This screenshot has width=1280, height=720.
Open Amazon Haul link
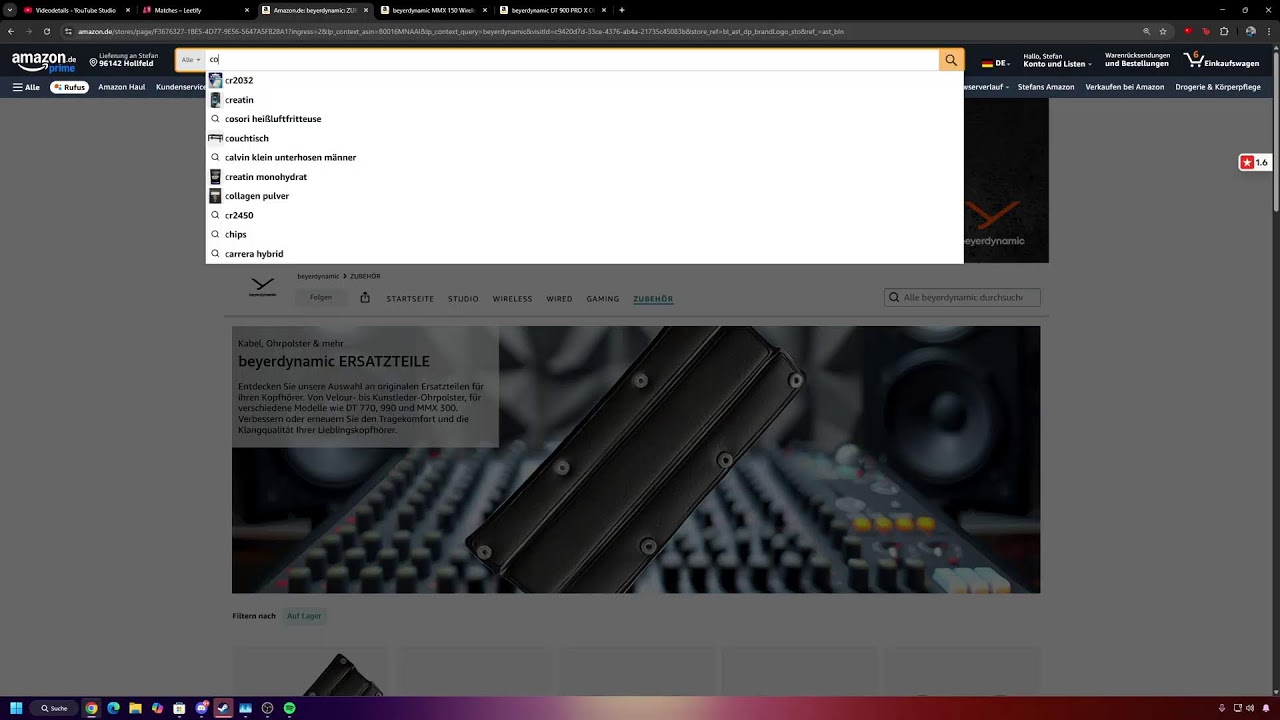pyautogui.click(x=122, y=87)
